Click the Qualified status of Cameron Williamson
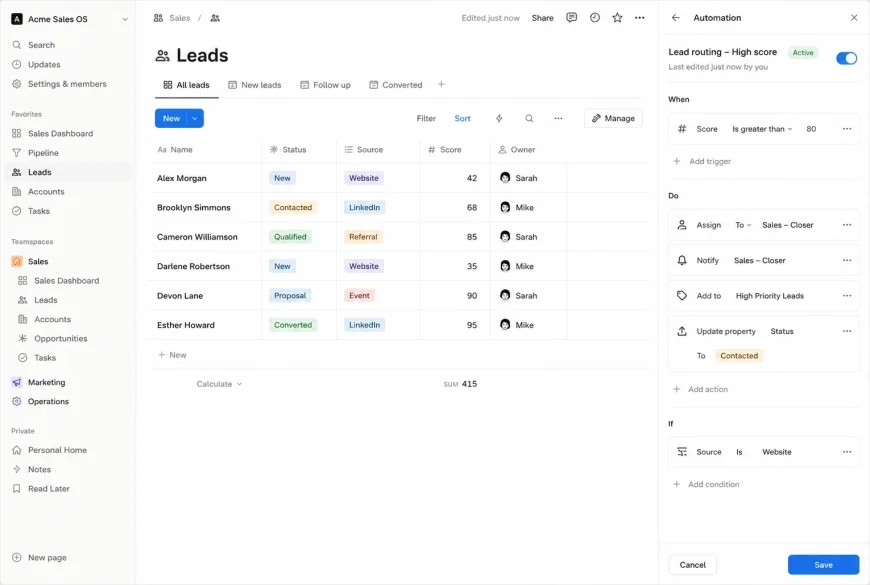This screenshot has height=585, width=870. click(290, 237)
